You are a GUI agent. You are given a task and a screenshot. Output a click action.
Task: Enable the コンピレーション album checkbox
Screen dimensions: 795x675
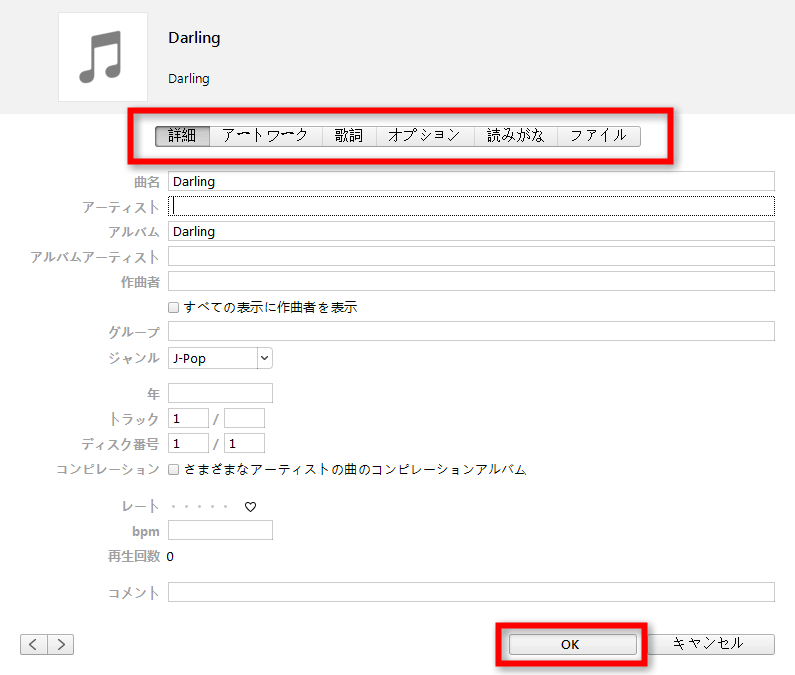pyautogui.click(x=173, y=470)
